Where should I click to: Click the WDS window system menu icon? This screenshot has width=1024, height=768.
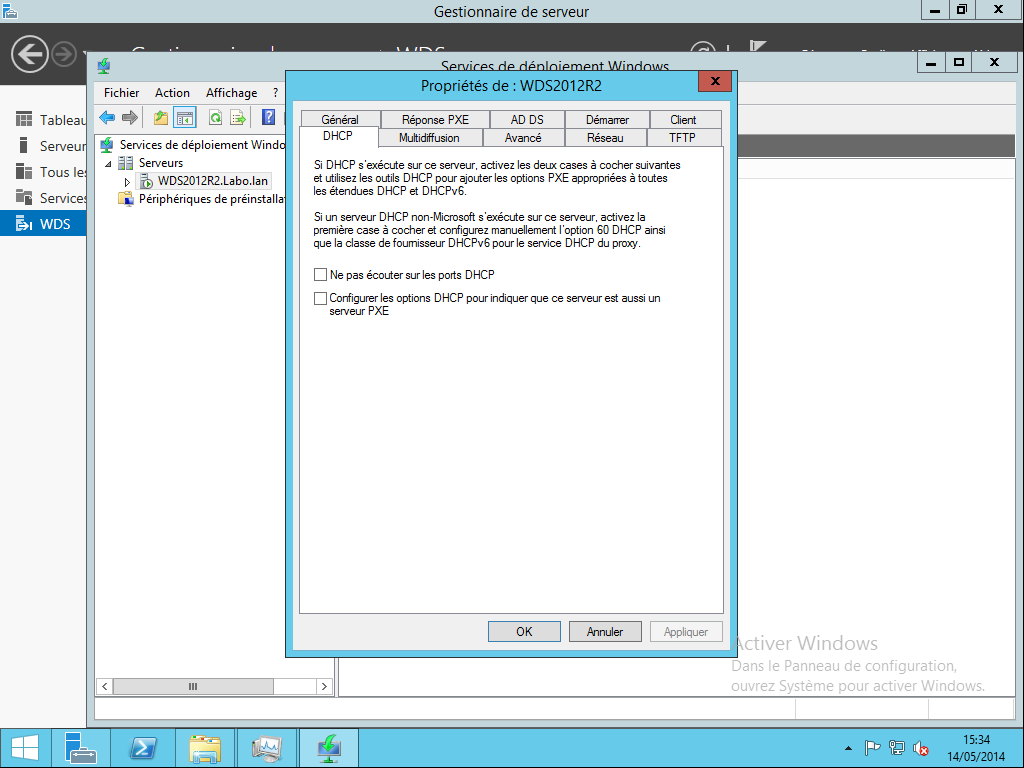pos(104,65)
